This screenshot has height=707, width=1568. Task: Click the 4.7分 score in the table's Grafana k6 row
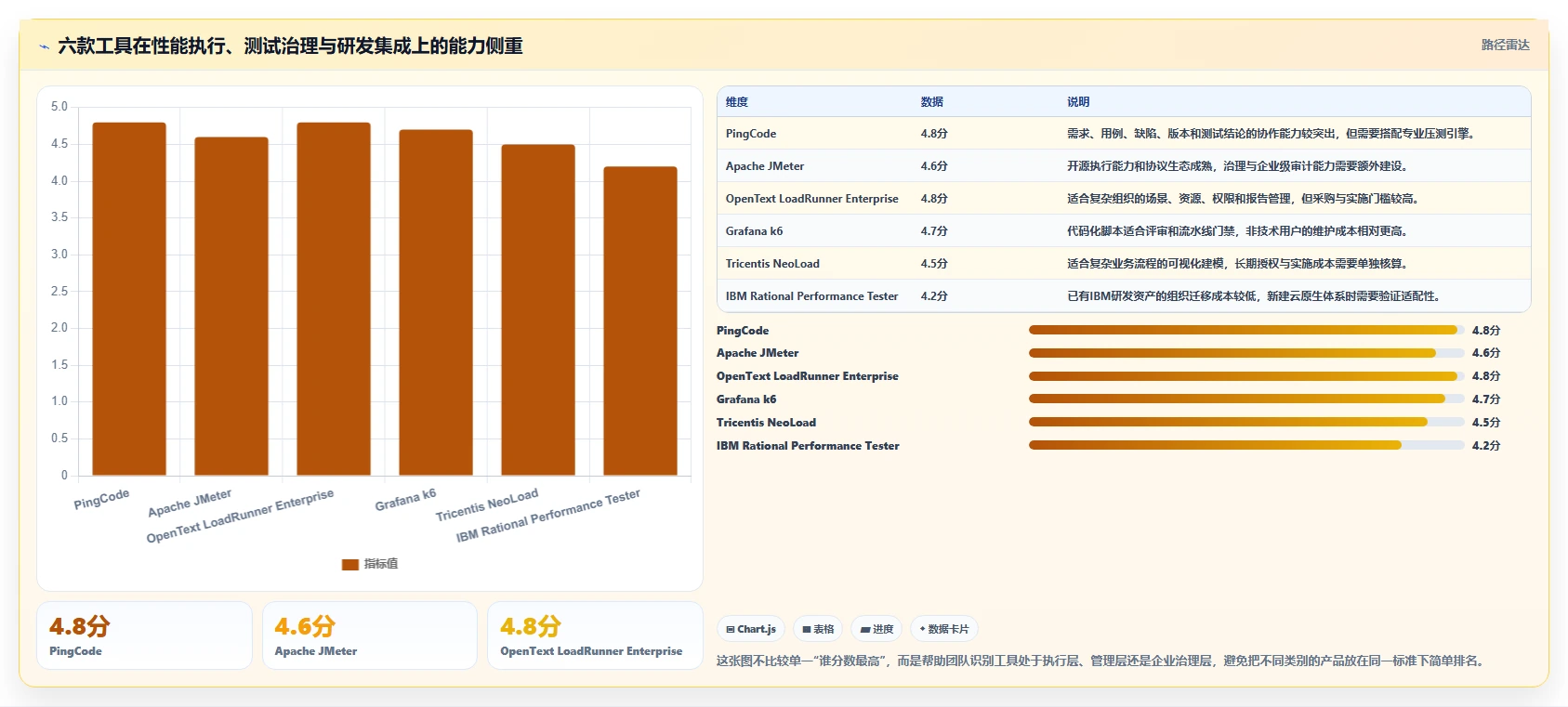click(x=934, y=231)
